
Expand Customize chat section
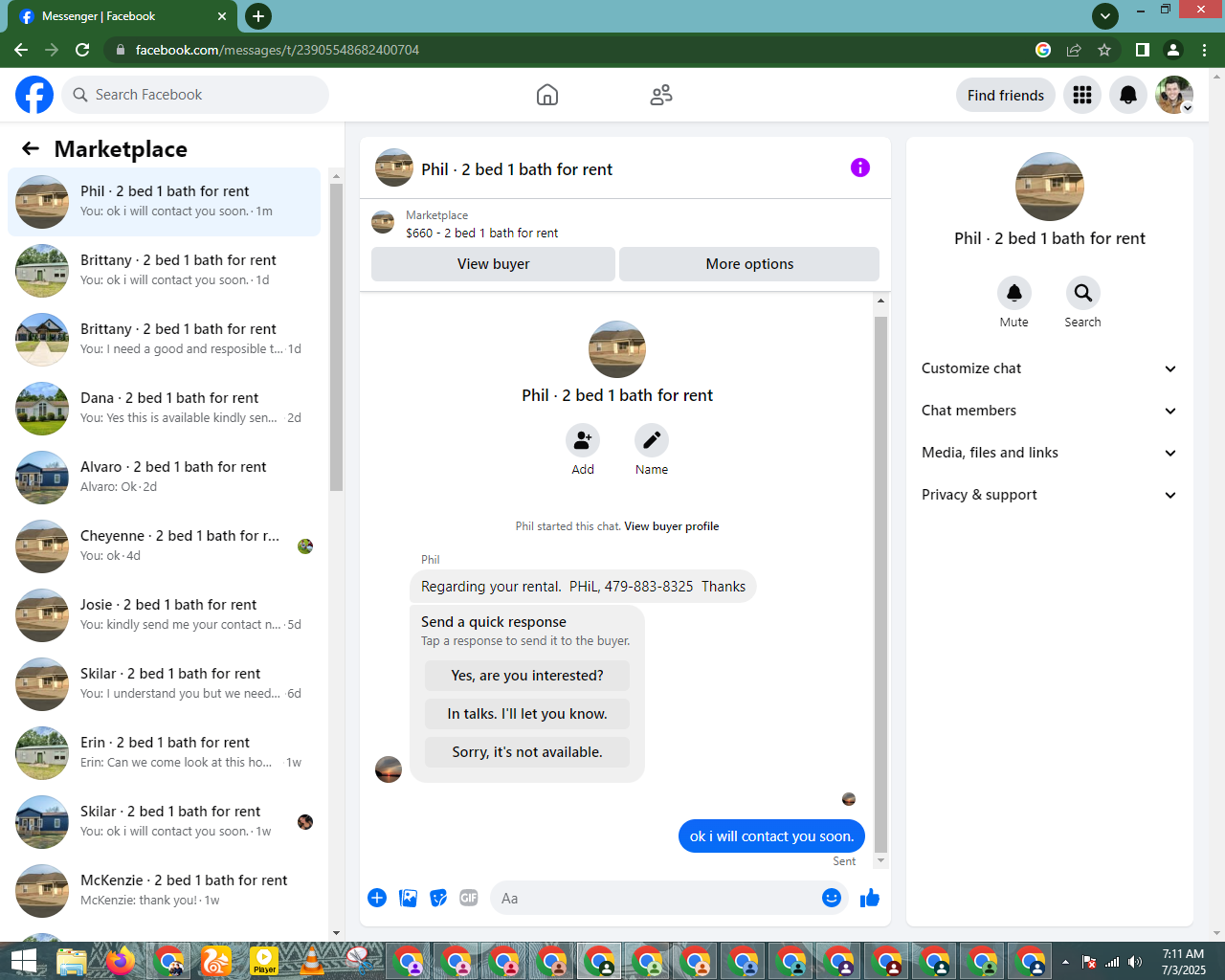coord(1050,368)
